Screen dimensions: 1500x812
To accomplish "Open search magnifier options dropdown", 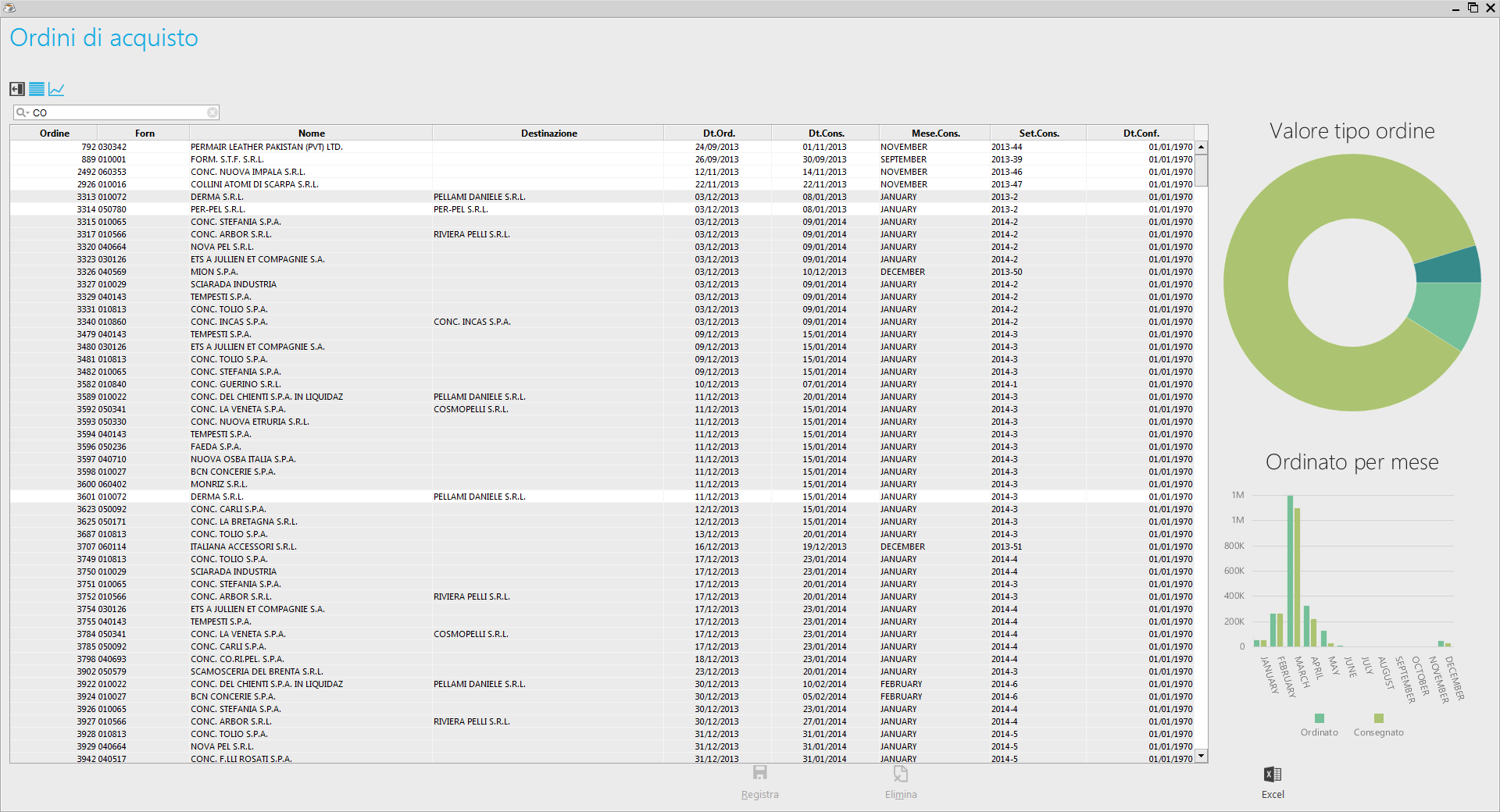I will [x=23, y=112].
